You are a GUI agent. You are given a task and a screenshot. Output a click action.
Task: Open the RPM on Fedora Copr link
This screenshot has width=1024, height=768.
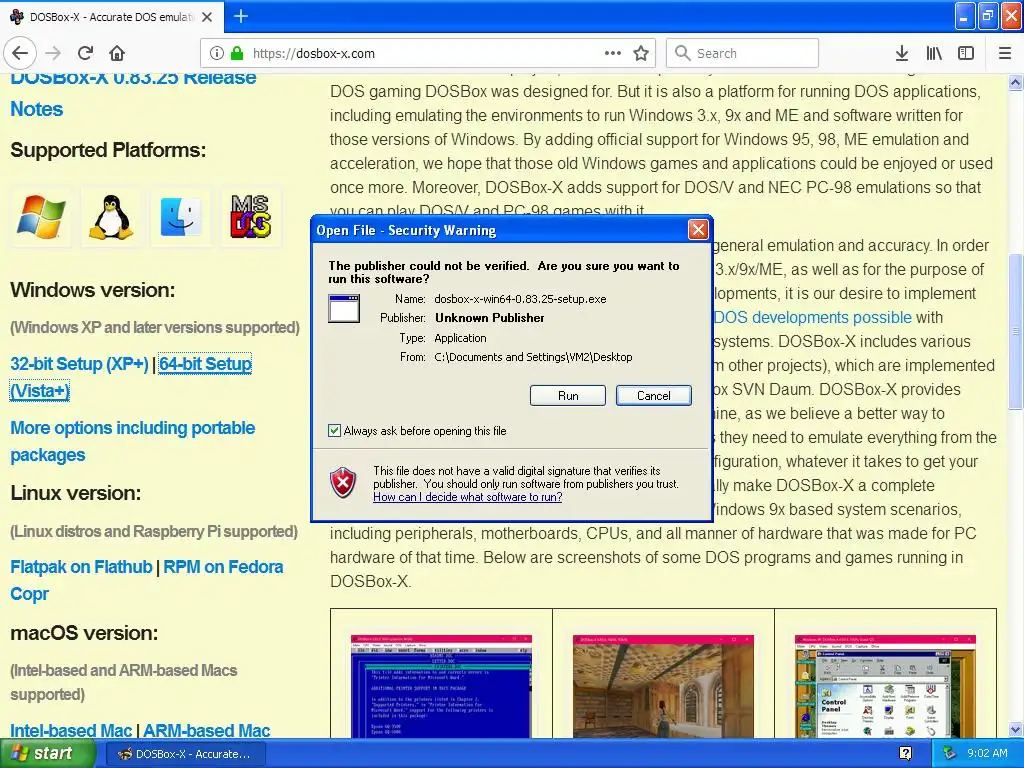223,567
